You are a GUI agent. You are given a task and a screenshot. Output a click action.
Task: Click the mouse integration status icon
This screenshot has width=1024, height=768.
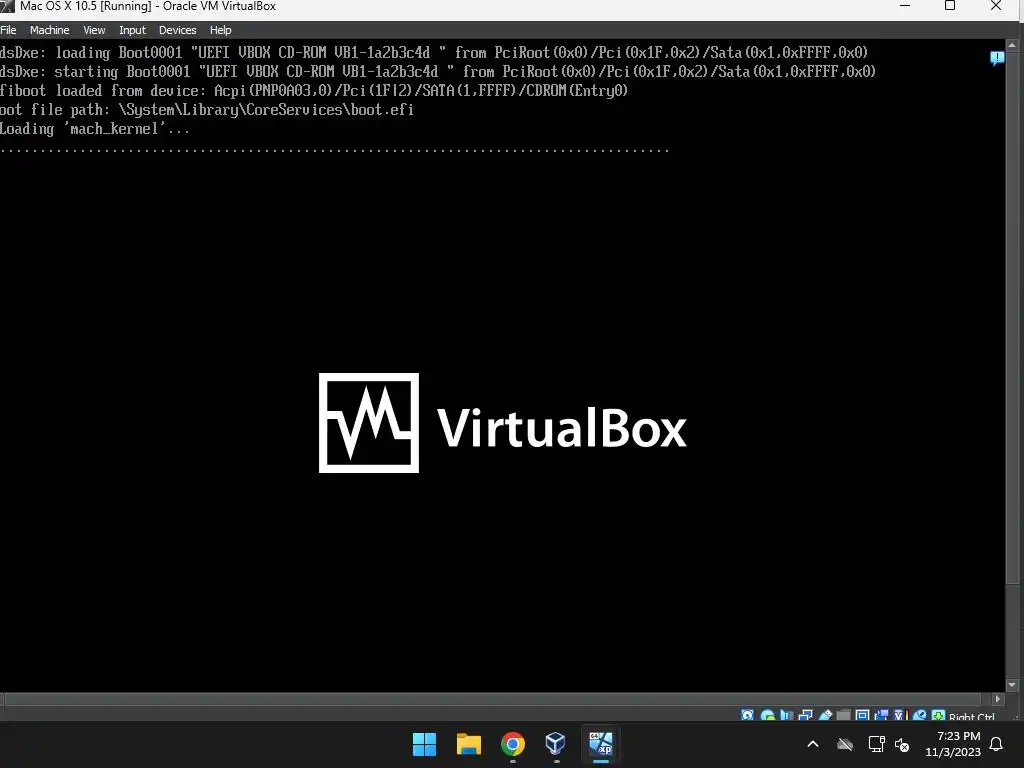(x=920, y=715)
